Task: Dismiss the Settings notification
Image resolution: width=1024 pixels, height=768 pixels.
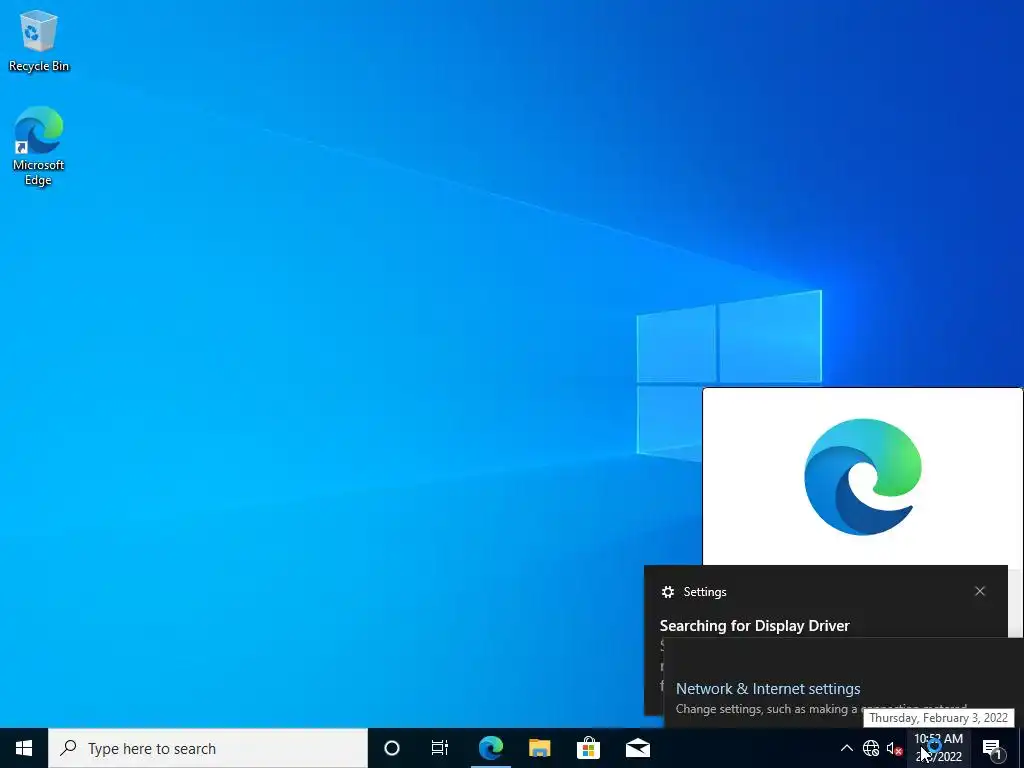Action: 980,591
